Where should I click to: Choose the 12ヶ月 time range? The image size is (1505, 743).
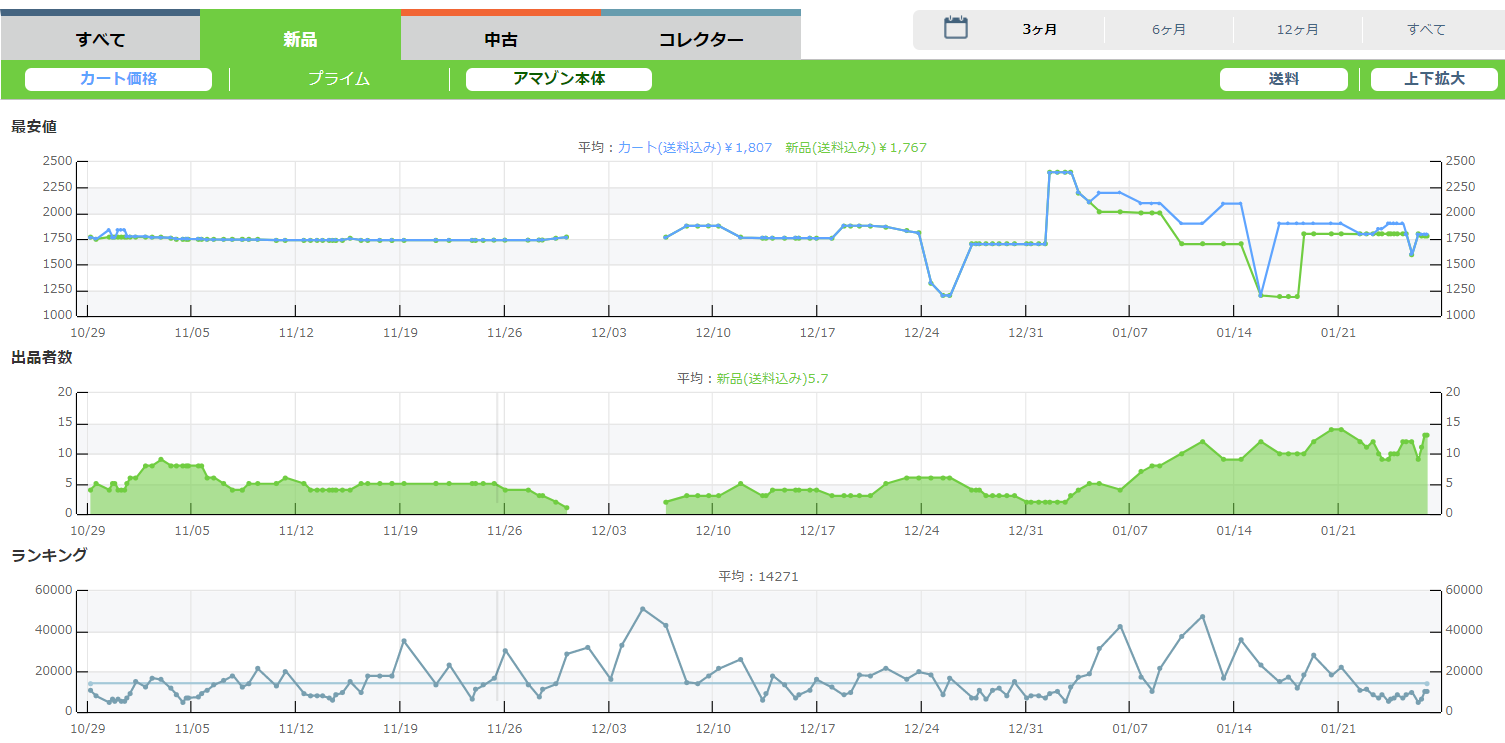click(x=1298, y=29)
